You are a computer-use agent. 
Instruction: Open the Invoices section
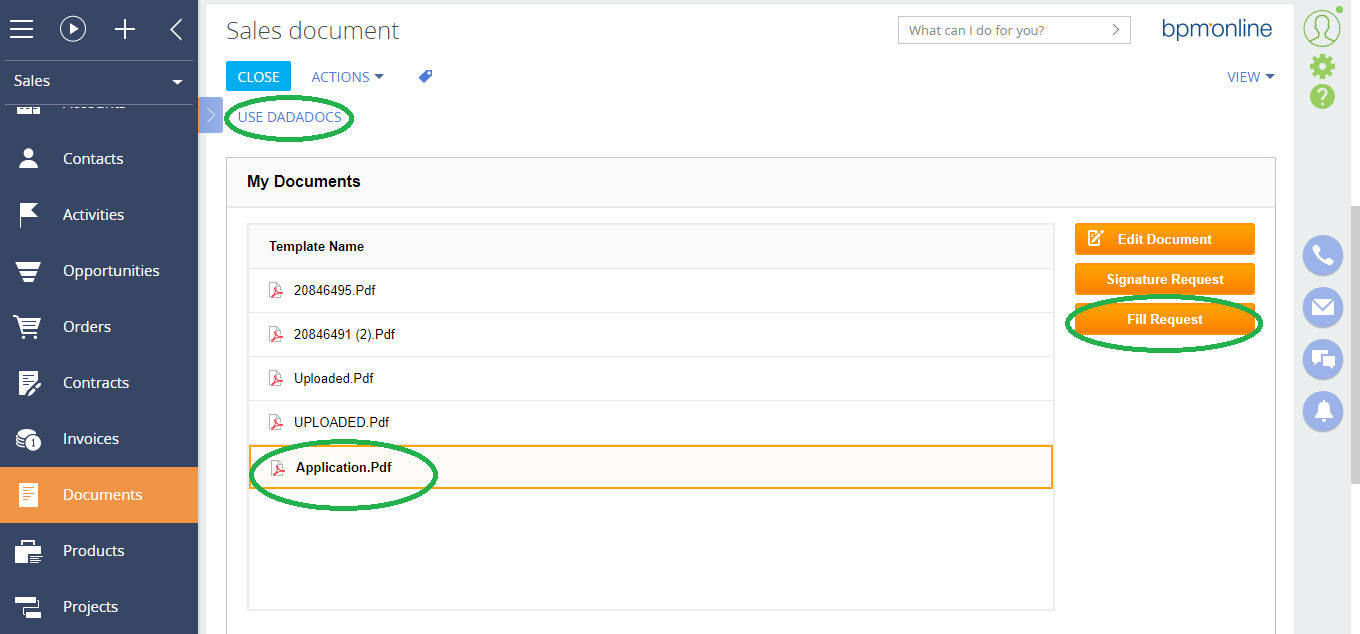pos(99,439)
